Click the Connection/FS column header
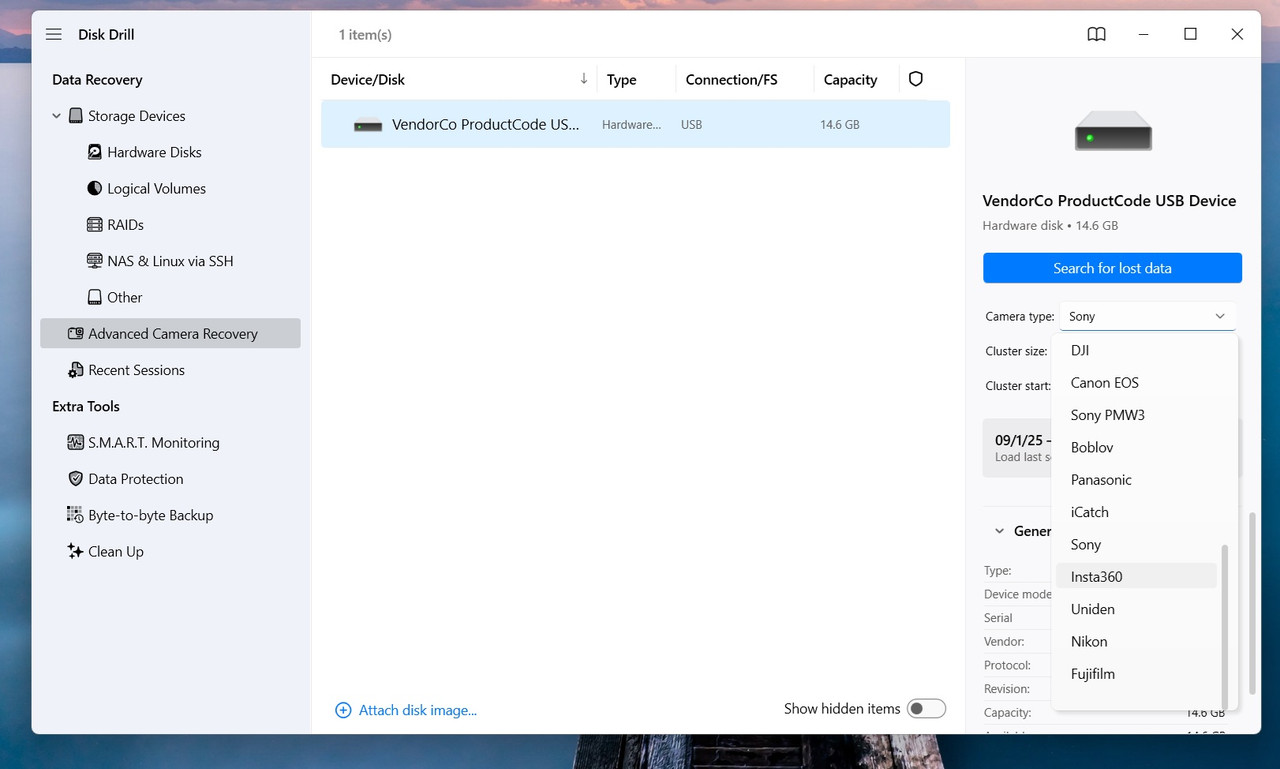The width and height of the screenshot is (1280, 769). [731, 80]
